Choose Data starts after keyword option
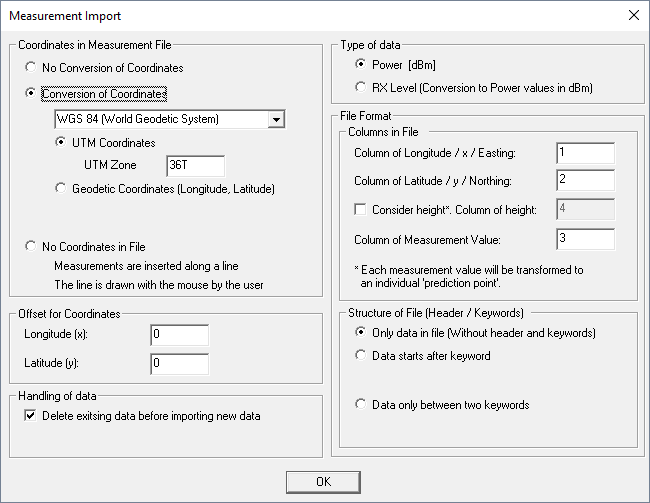Image resolution: width=650 pixels, height=503 pixels. 361,355
